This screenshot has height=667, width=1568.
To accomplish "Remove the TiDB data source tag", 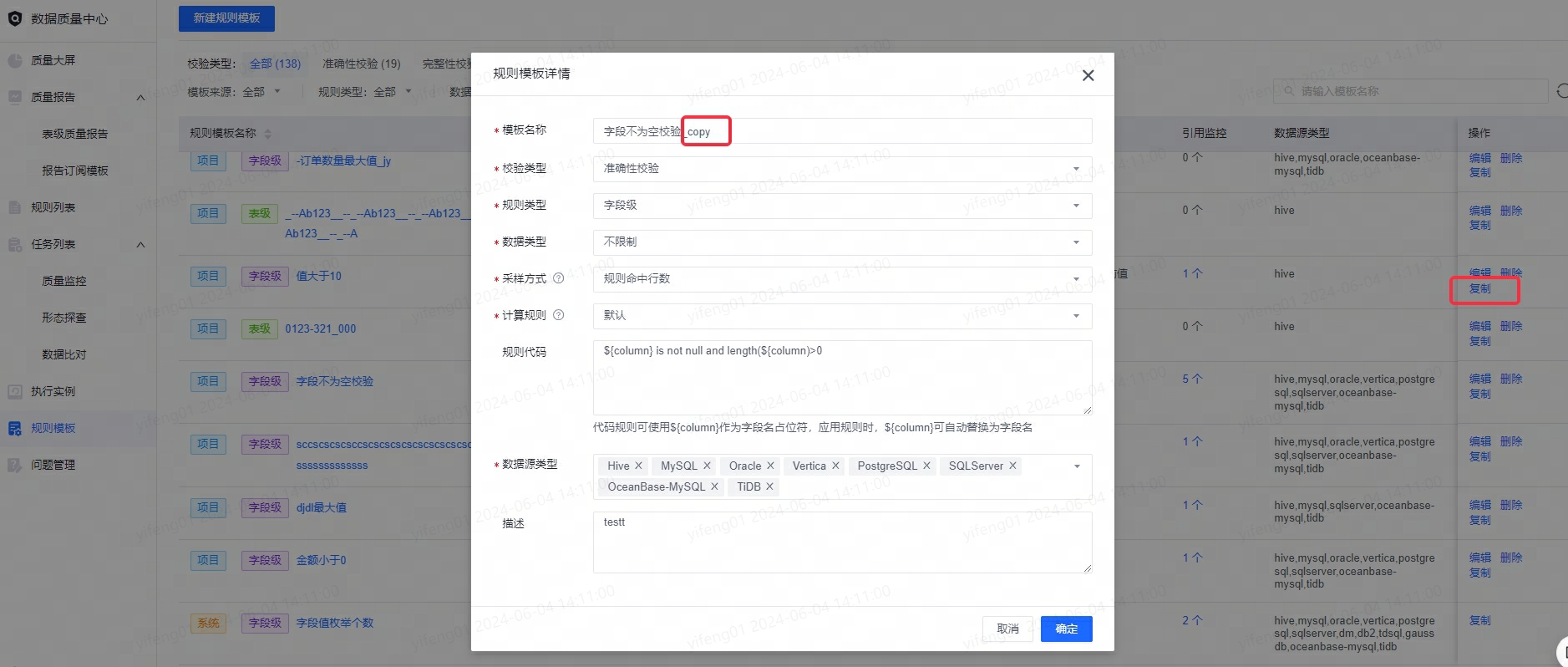I will coord(769,486).
